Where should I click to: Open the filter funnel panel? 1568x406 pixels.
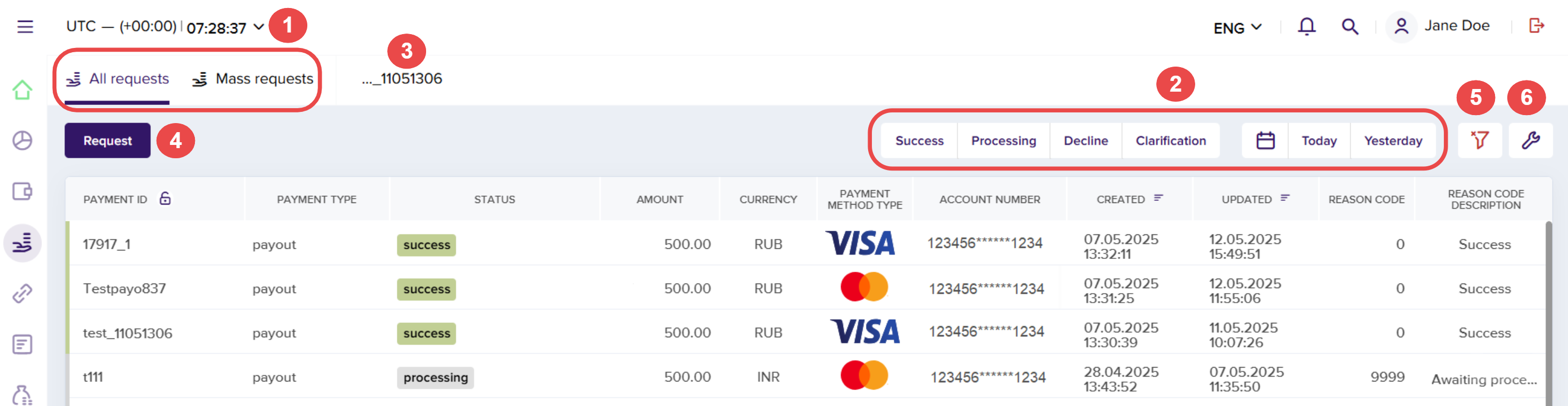pyautogui.click(x=1479, y=141)
